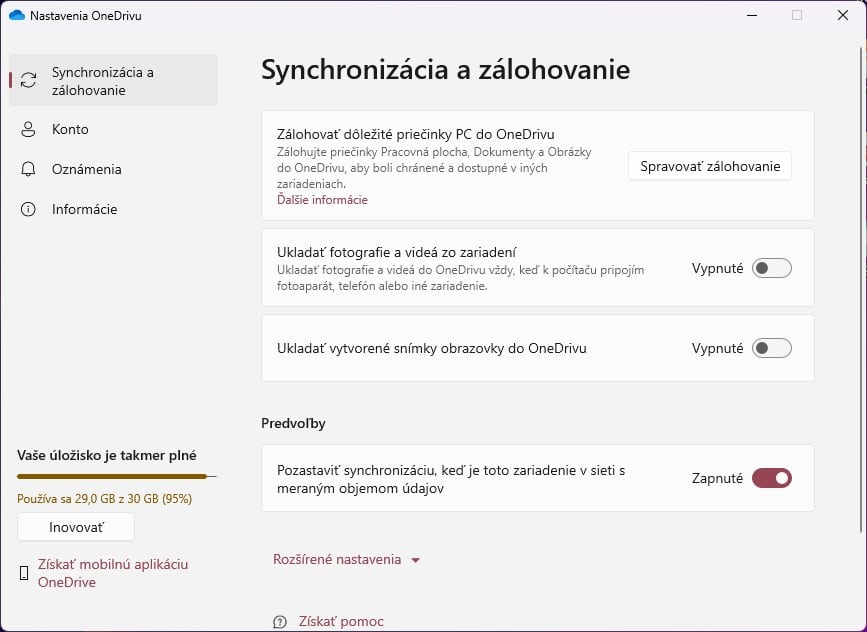The image size is (867, 632).
Task: Close the OneDrive settings window
Action: (843, 15)
